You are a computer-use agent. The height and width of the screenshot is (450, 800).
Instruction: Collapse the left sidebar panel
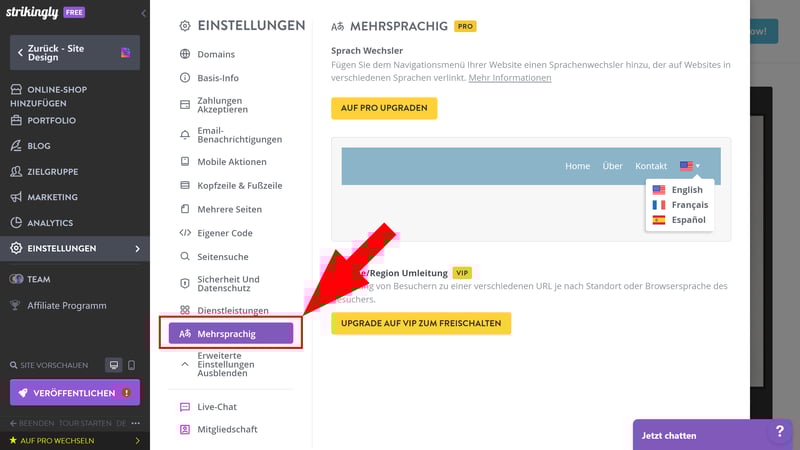tap(143, 13)
